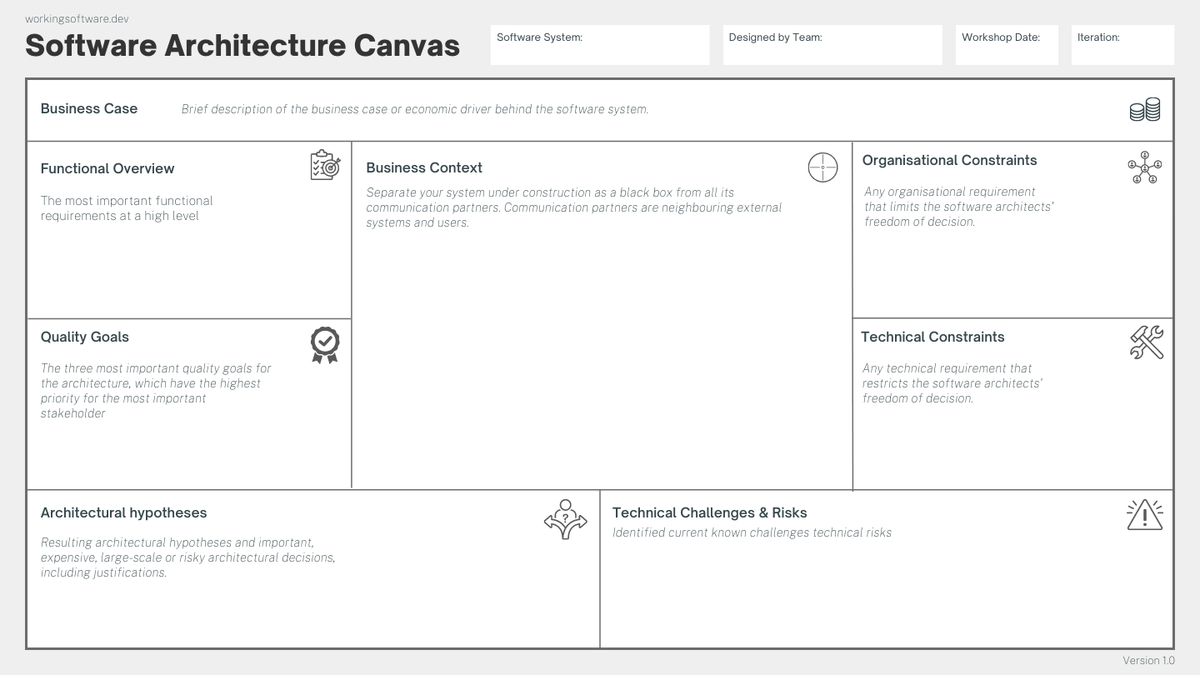Click 'Separate your system under construction' description
Image resolution: width=1200 pixels, height=675 pixels.
(x=574, y=207)
